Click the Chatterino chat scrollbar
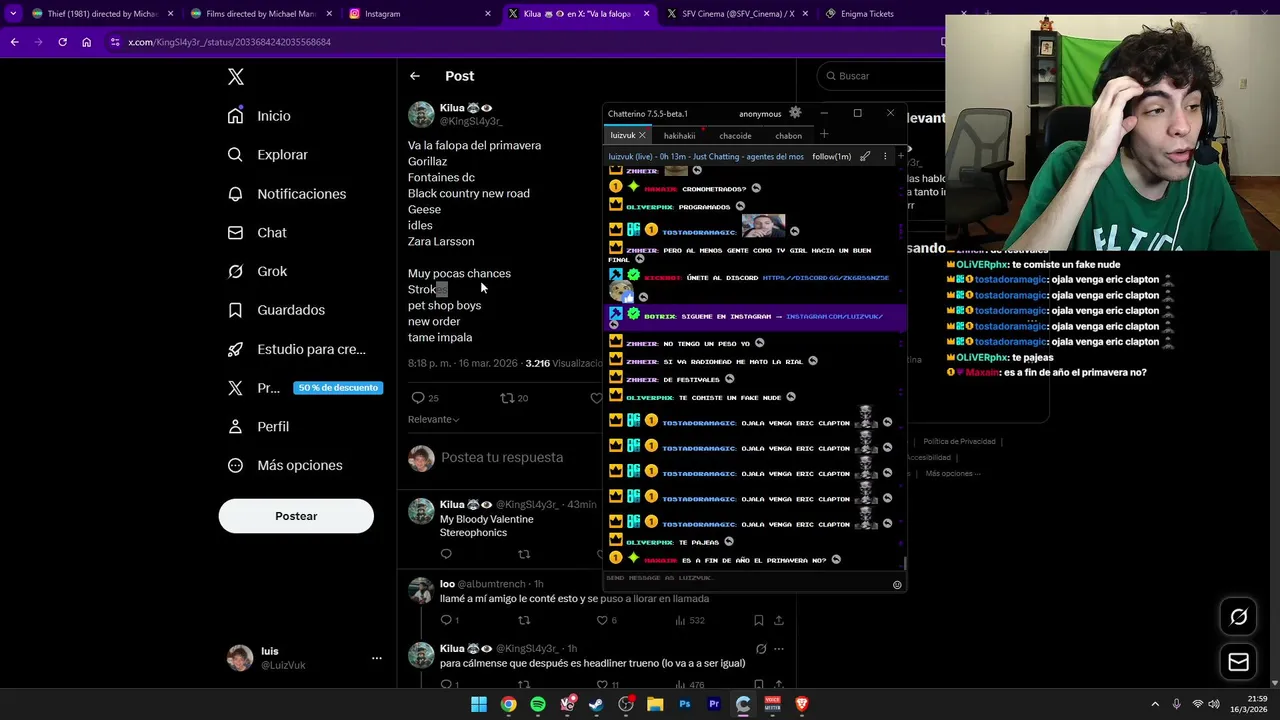The height and width of the screenshot is (720, 1280). click(x=904, y=565)
